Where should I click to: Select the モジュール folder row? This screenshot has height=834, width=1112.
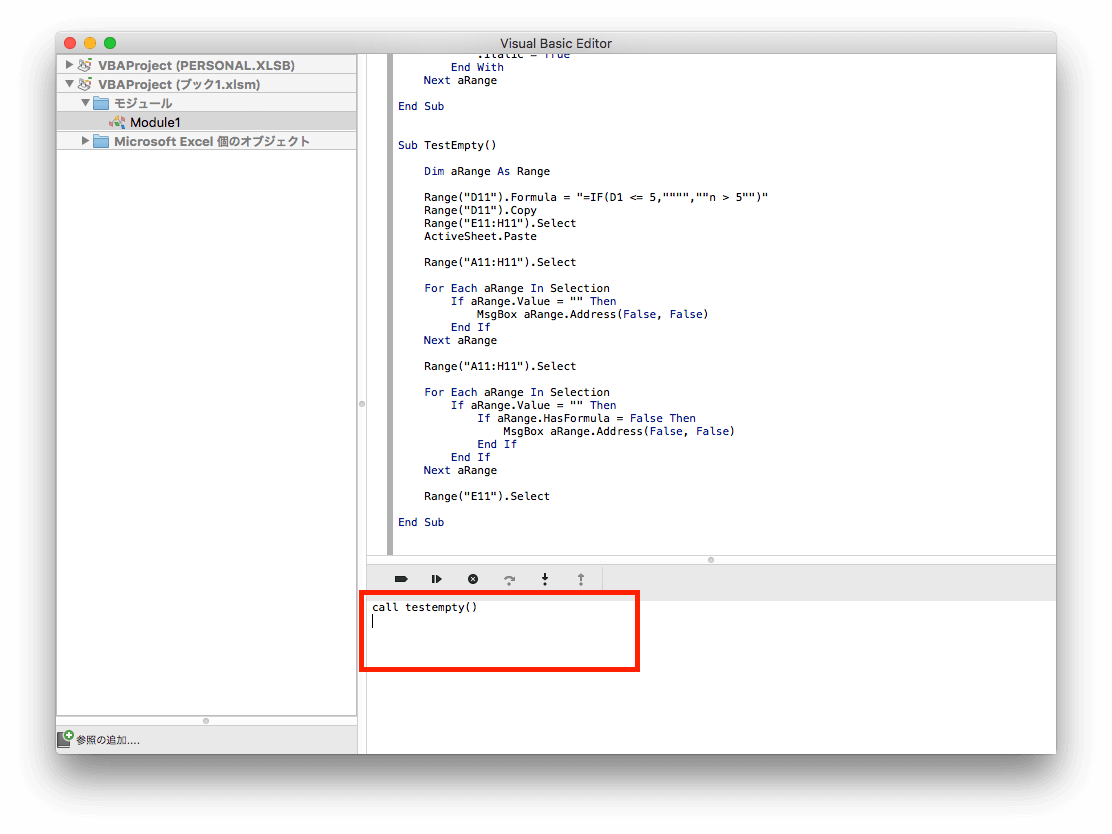[206, 103]
